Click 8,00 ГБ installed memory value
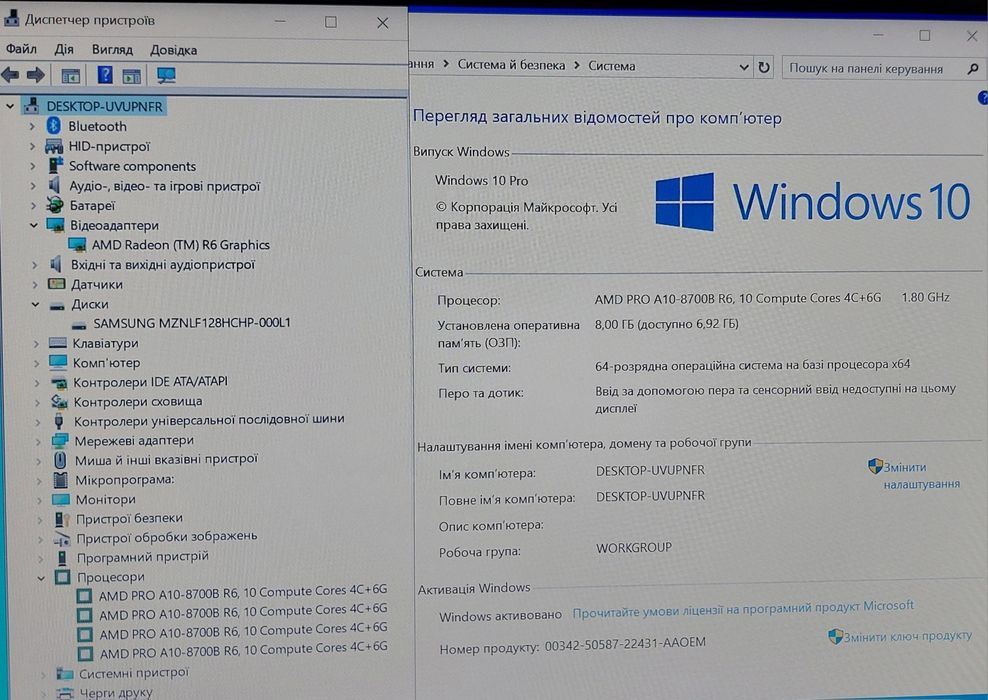This screenshot has width=988, height=700. coord(667,324)
